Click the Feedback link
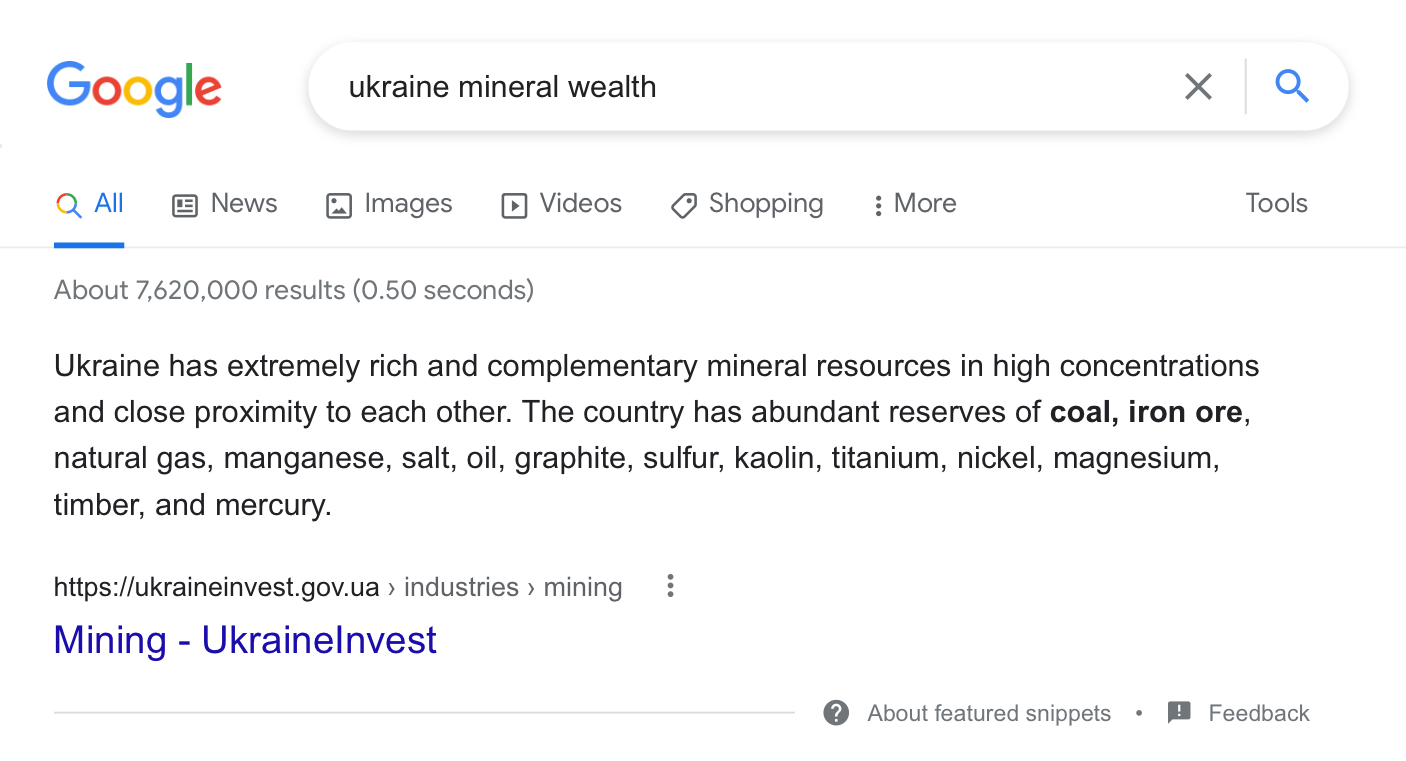The height and width of the screenshot is (761, 1406). (1258, 713)
